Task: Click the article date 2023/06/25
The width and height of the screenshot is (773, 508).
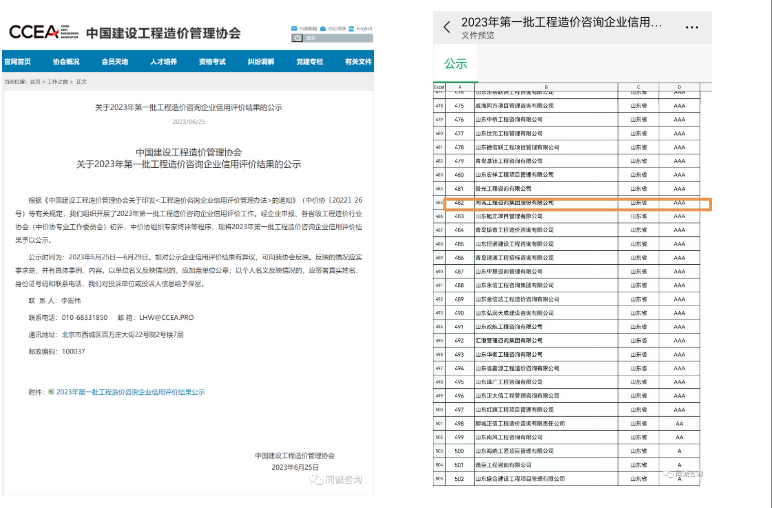Action: (x=188, y=122)
